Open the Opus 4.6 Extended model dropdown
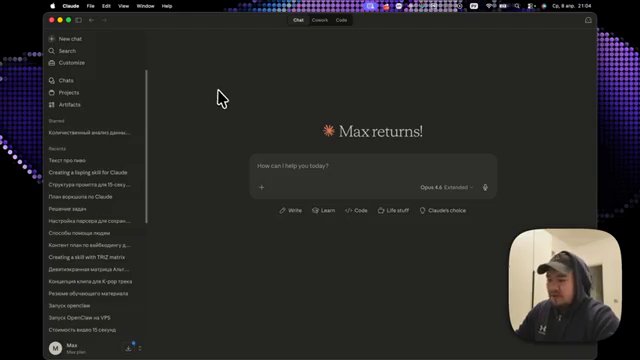 (x=447, y=187)
